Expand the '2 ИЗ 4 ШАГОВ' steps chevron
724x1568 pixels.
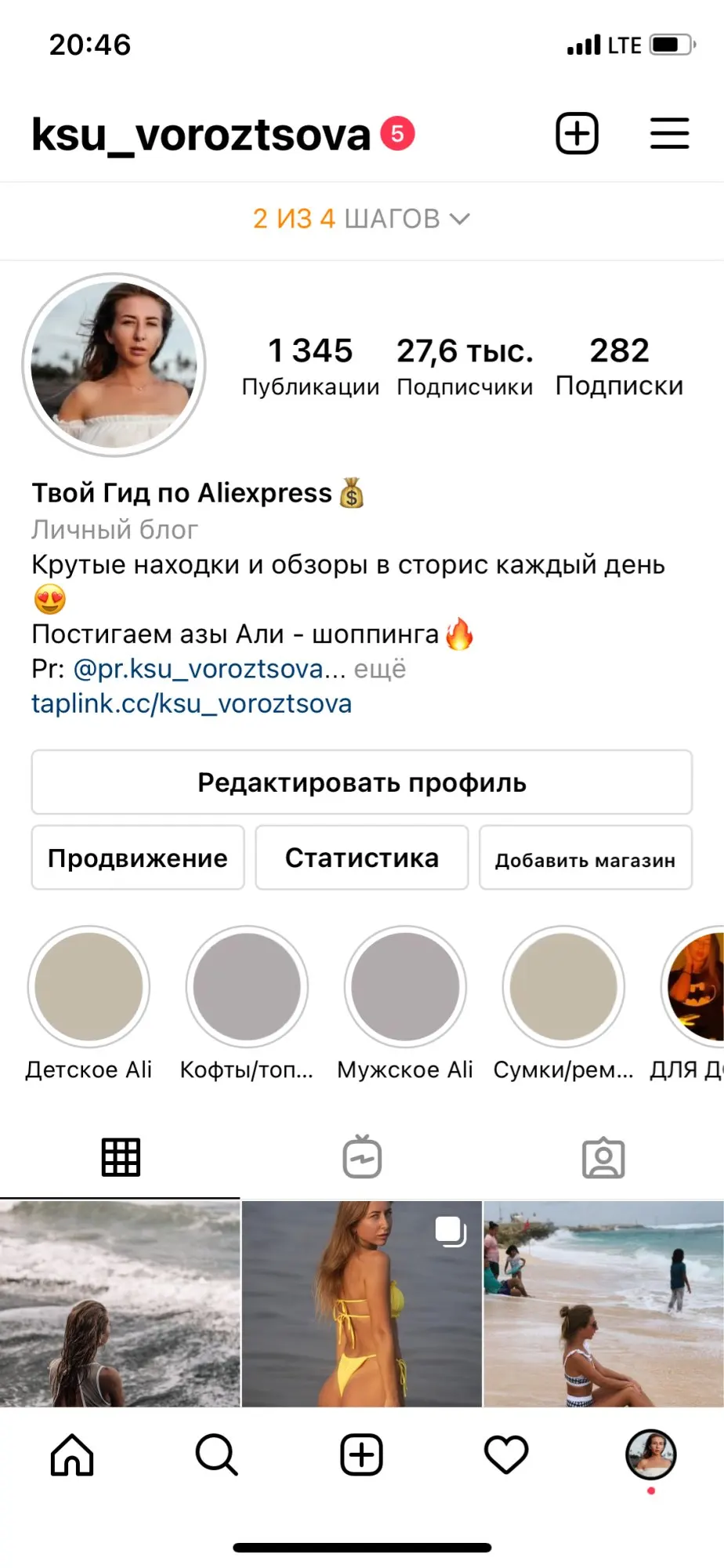coord(460,219)
